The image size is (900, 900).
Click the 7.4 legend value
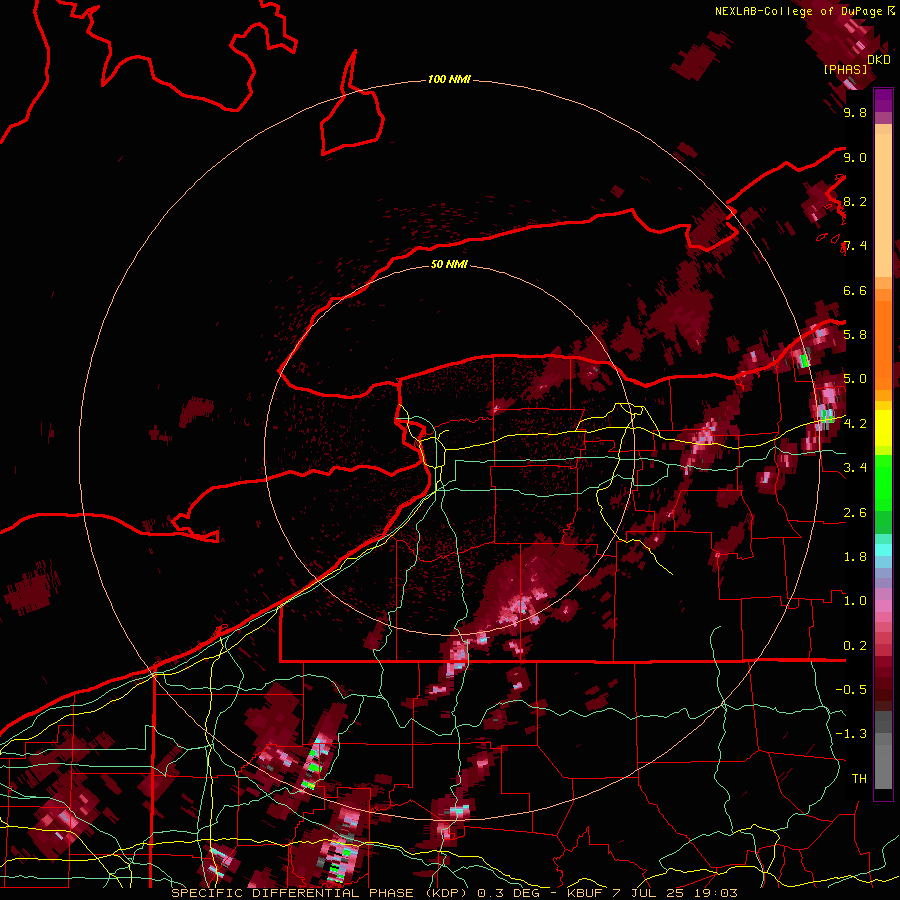click(855, 246)
